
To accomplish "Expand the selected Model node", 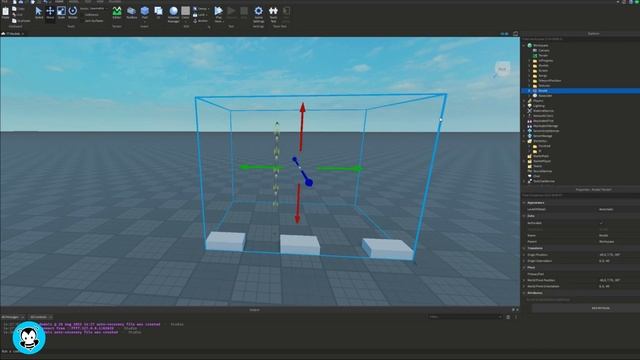I will tap(529, 91).
